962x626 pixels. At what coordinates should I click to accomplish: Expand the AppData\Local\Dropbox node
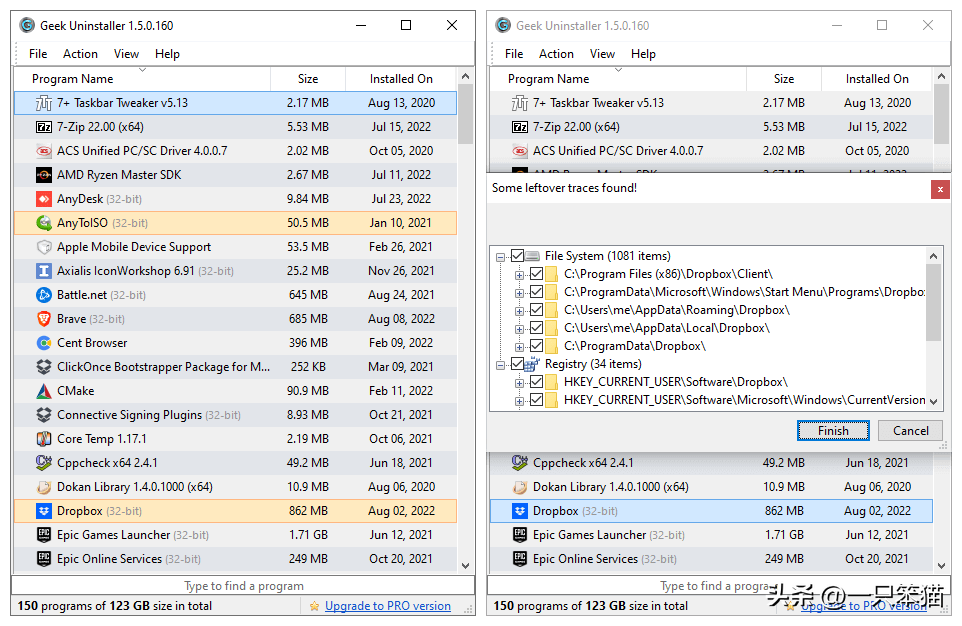click(x=520, y=329)
